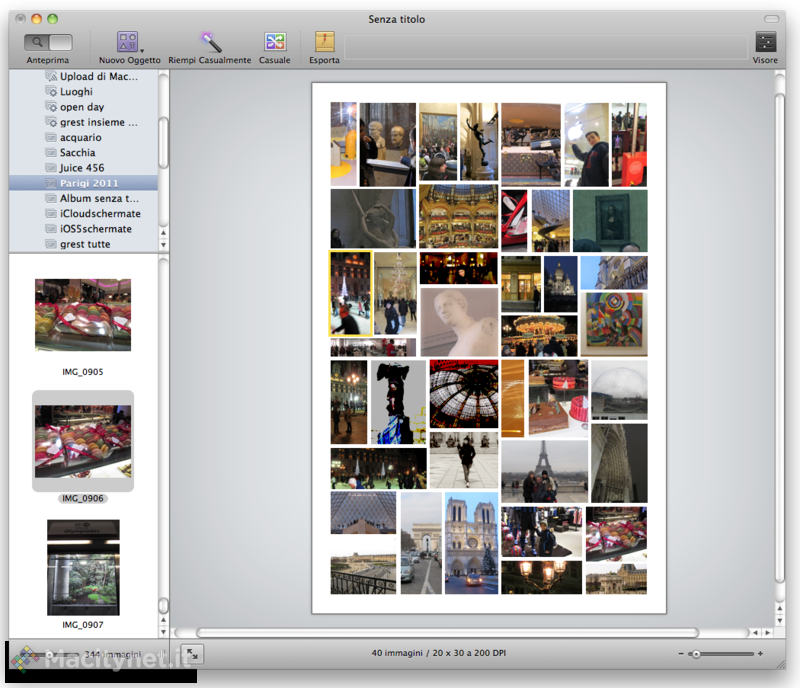800x688 pixels.
Task: Click the Riempi Casualmente magic wand icon
Action: click(x=210, y=42)
